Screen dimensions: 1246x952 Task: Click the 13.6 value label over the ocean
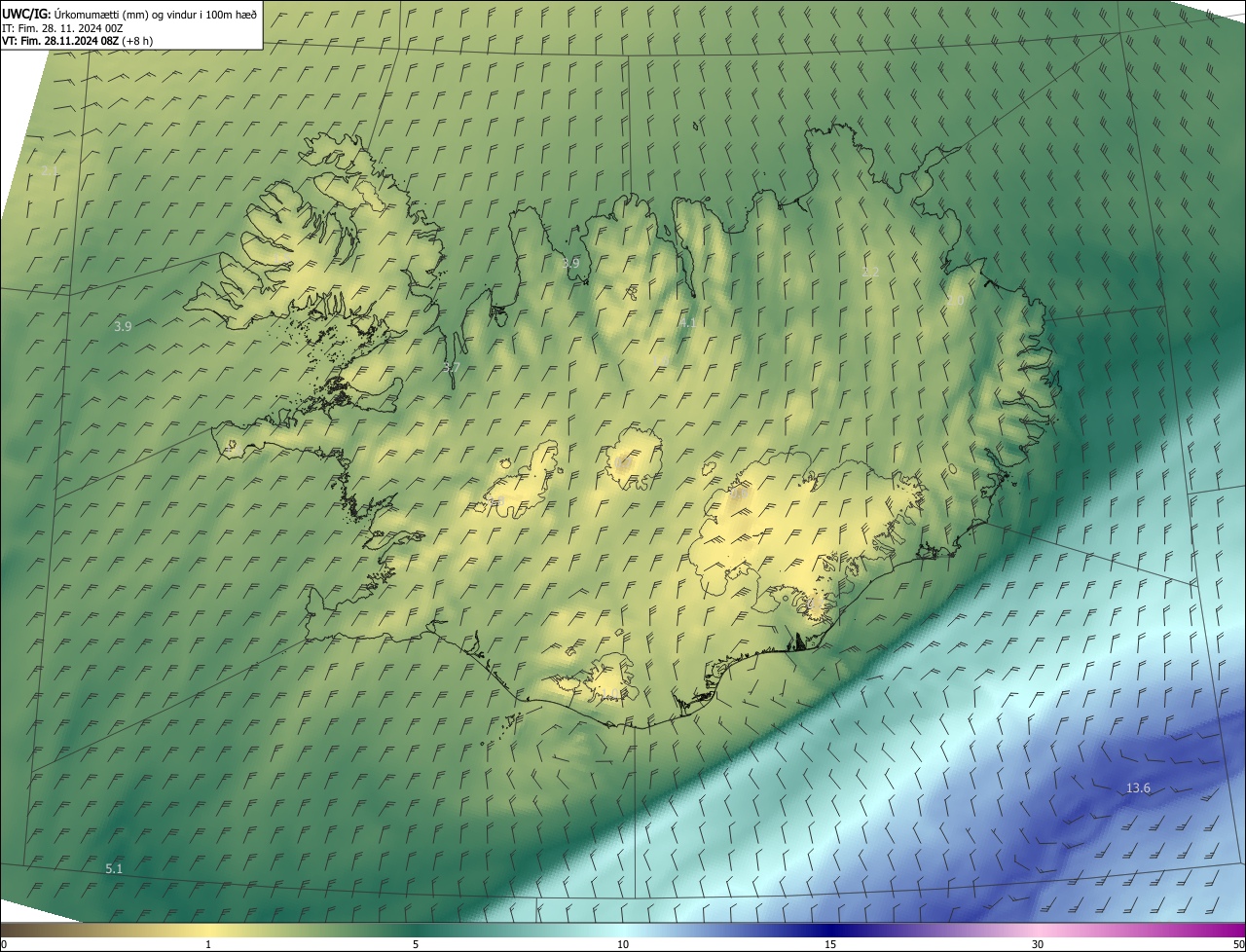coord(1138,788)
